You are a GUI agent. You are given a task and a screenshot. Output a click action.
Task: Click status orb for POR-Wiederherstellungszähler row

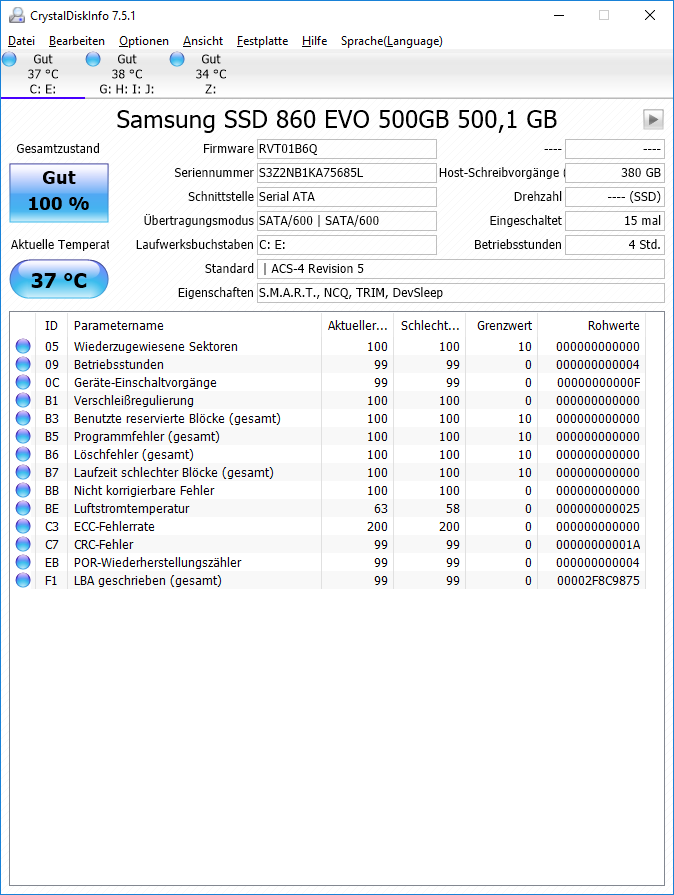23,562
